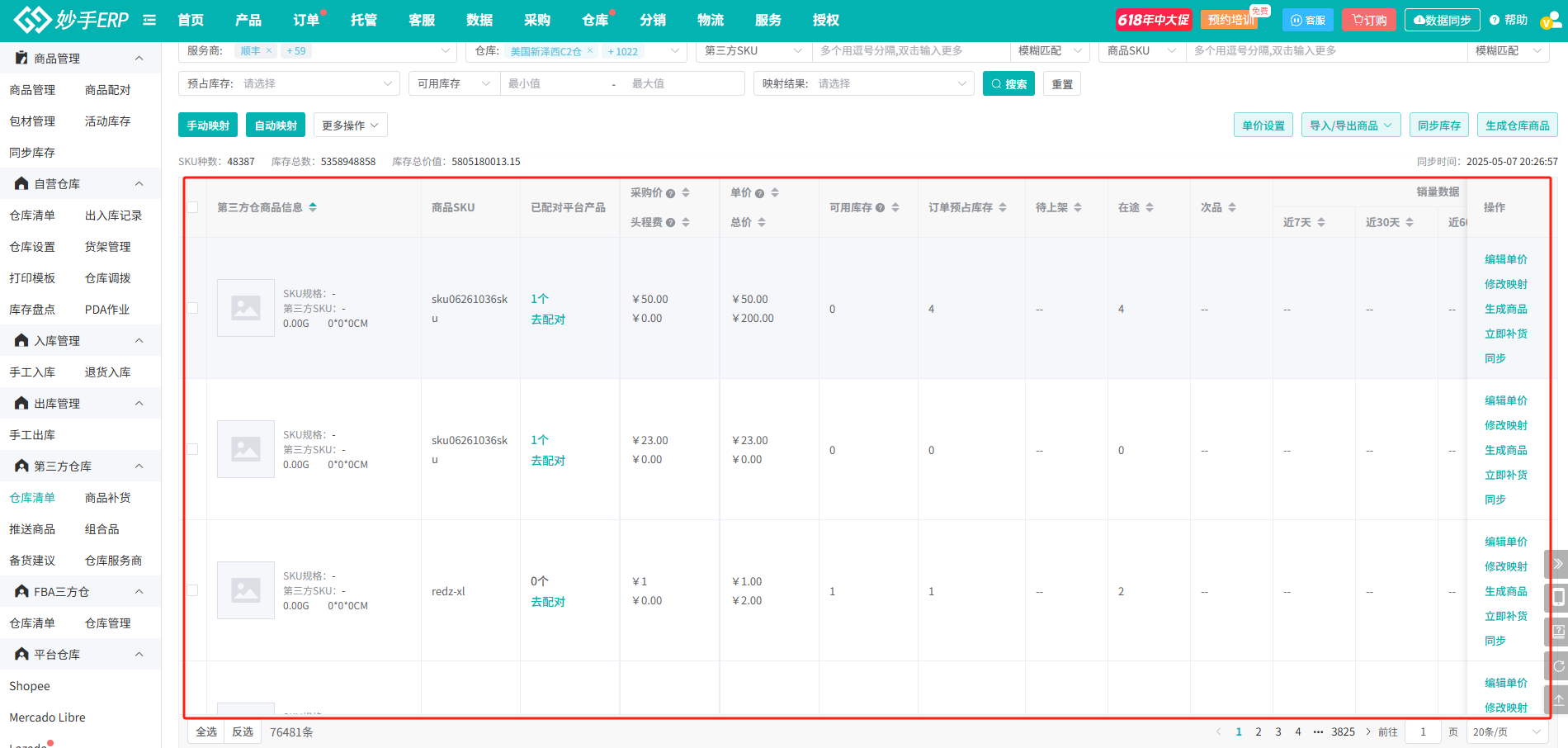Image resolution: width=1568 pixels, height=748 pixels.
Task: Click the 手动映射 button
Action: [208, 125]
